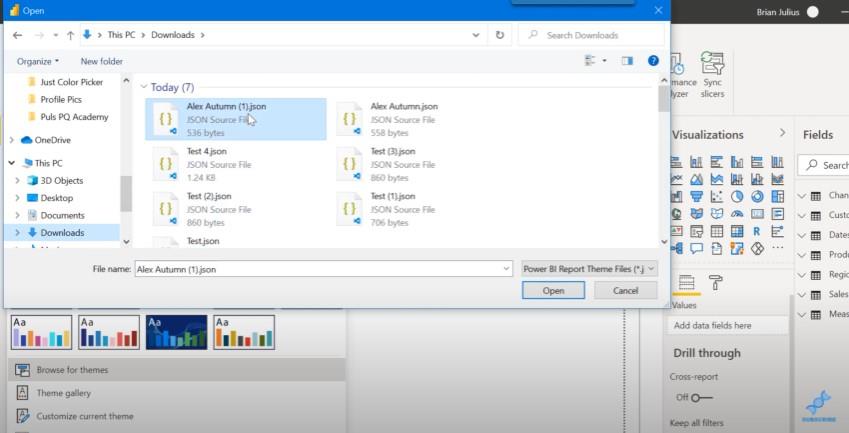The height and width of the screenshot is (433, 849).
Task: Select the dark blue theme thumbnail
Action: pos(177,332)
